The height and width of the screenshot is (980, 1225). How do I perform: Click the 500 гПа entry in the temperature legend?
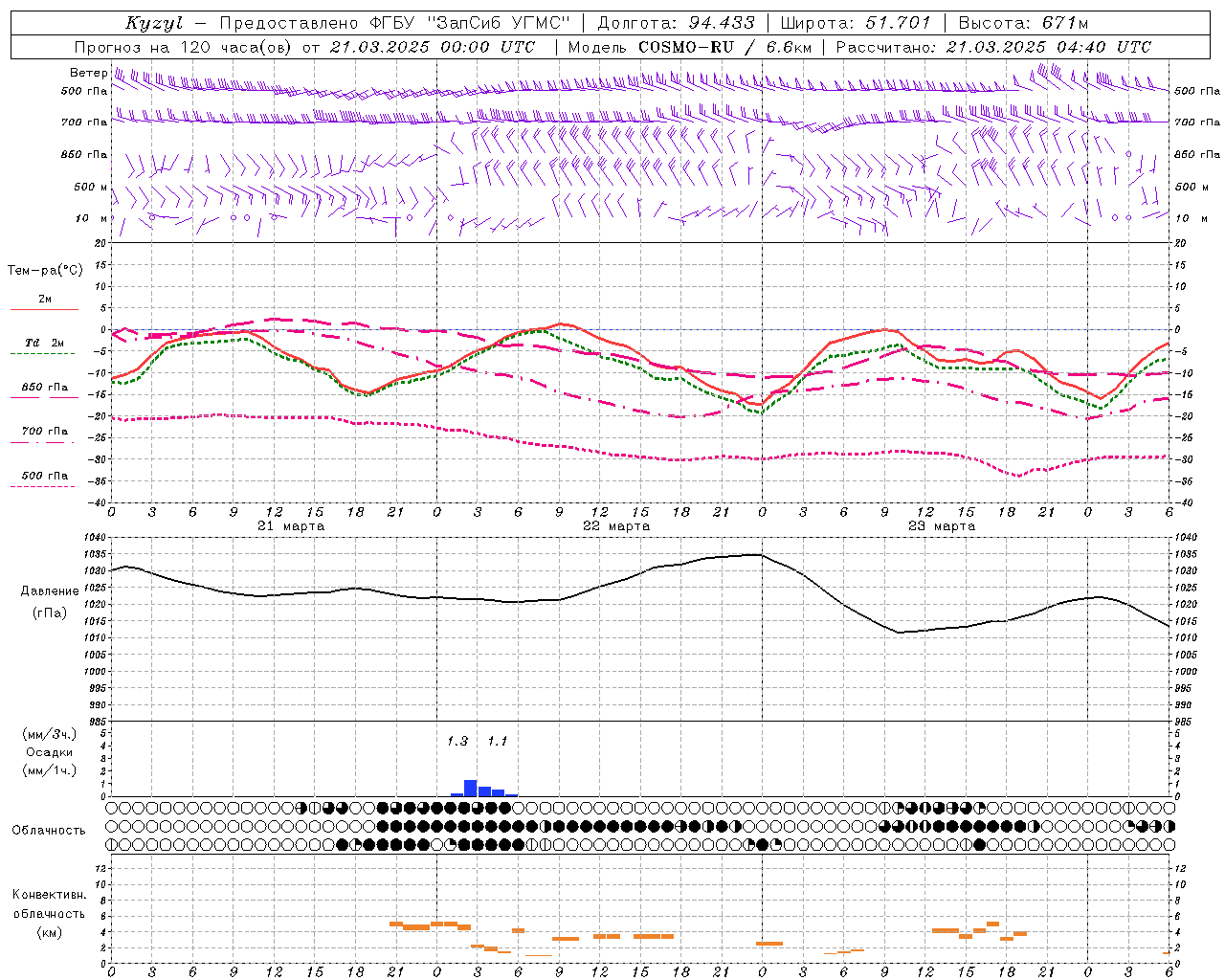45,476
